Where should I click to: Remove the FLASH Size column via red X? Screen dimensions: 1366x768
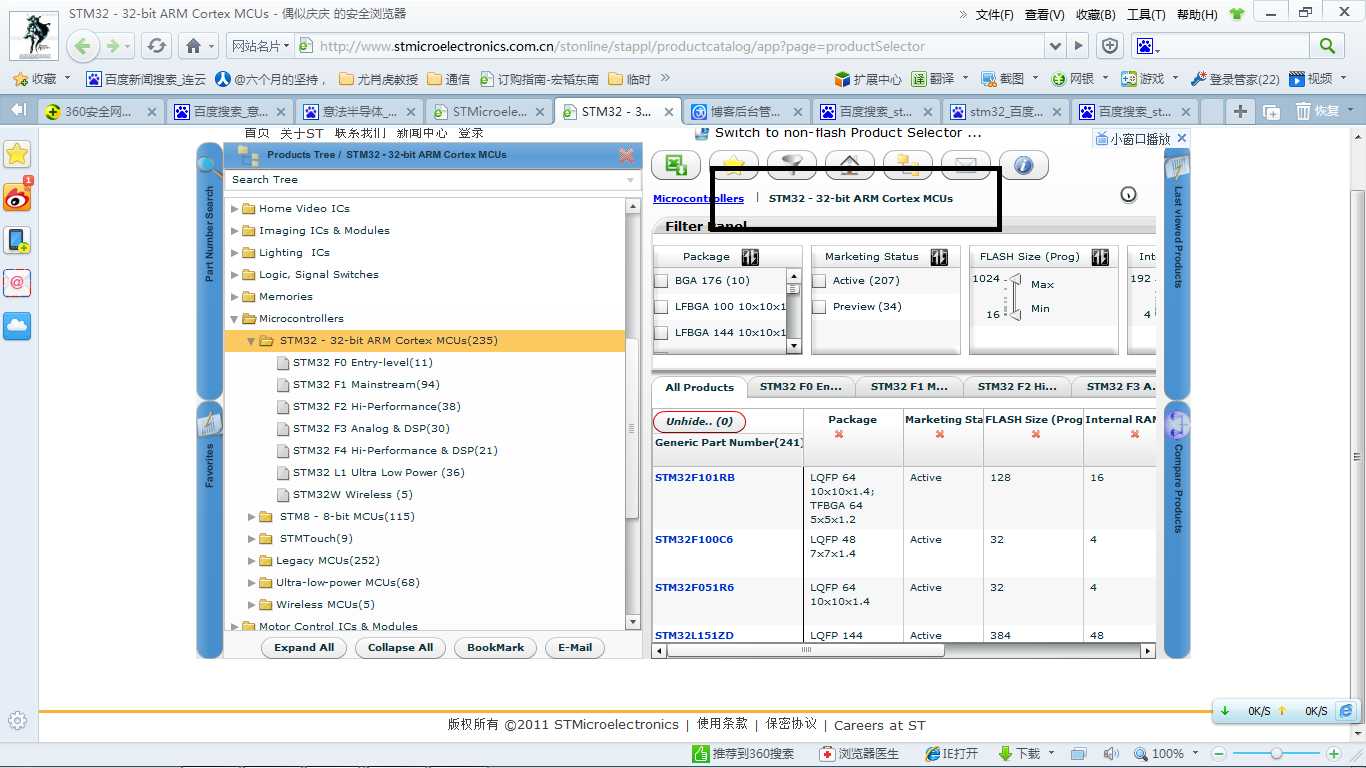point(1035,434)
